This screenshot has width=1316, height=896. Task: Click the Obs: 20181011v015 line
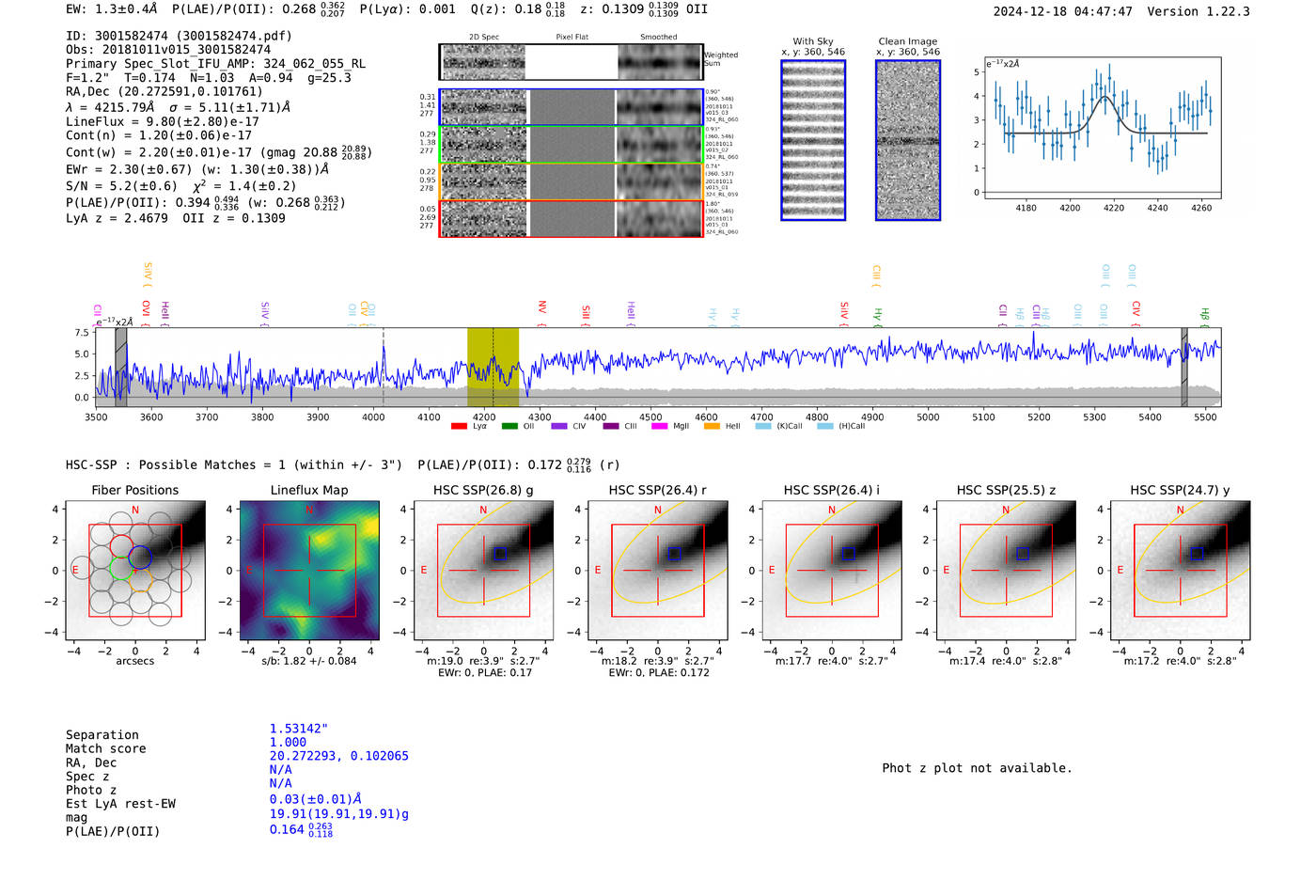(x=168, y=50)
